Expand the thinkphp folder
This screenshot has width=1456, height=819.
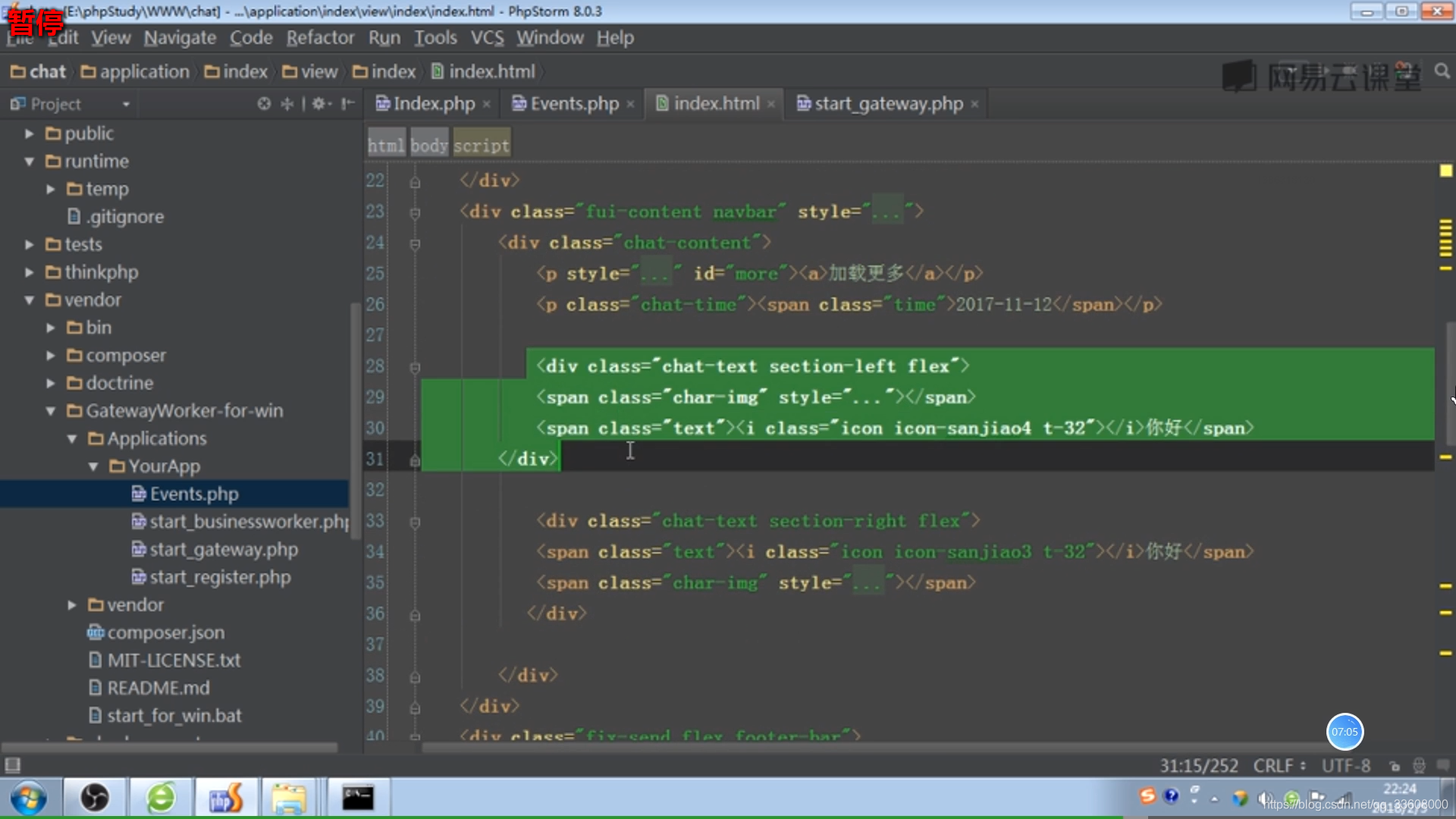click(29, 272)
